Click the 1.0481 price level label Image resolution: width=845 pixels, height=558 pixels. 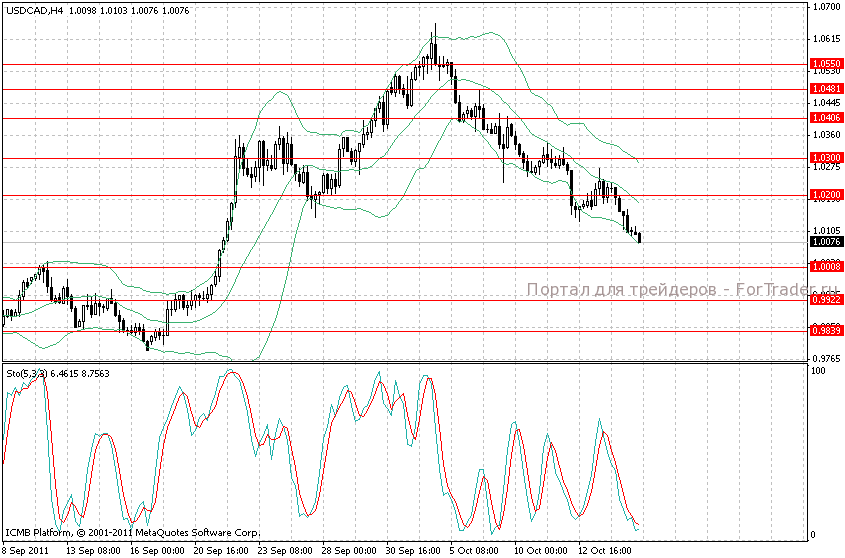click(x=826, y=89)
